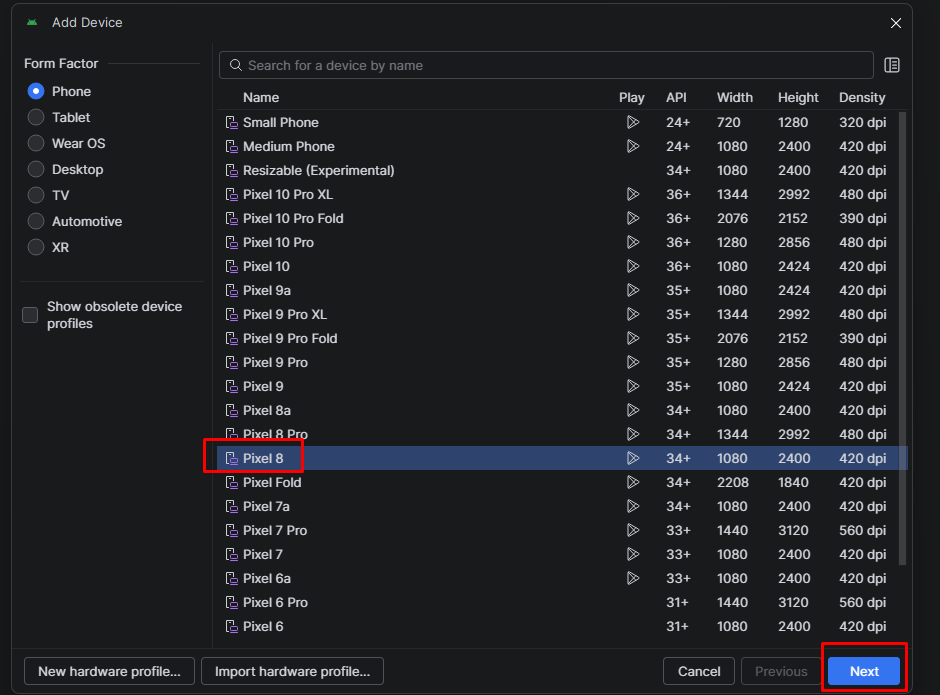Select the Tablet form factor
Screen dimensions: 940x695
36,117
